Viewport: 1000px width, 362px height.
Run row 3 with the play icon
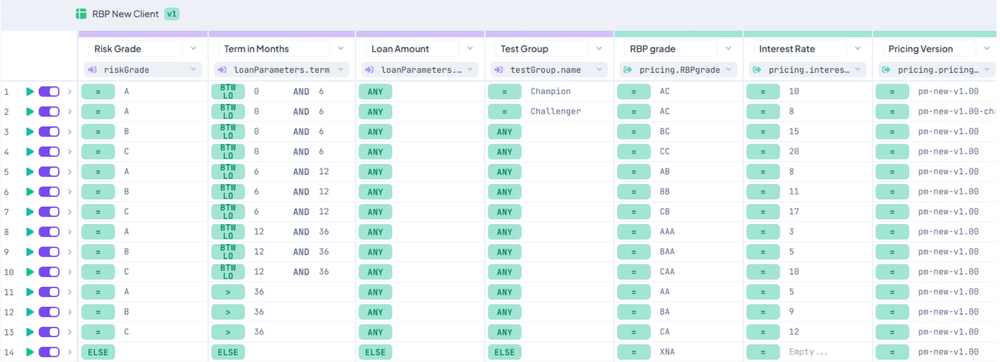[x=30, y=132]
